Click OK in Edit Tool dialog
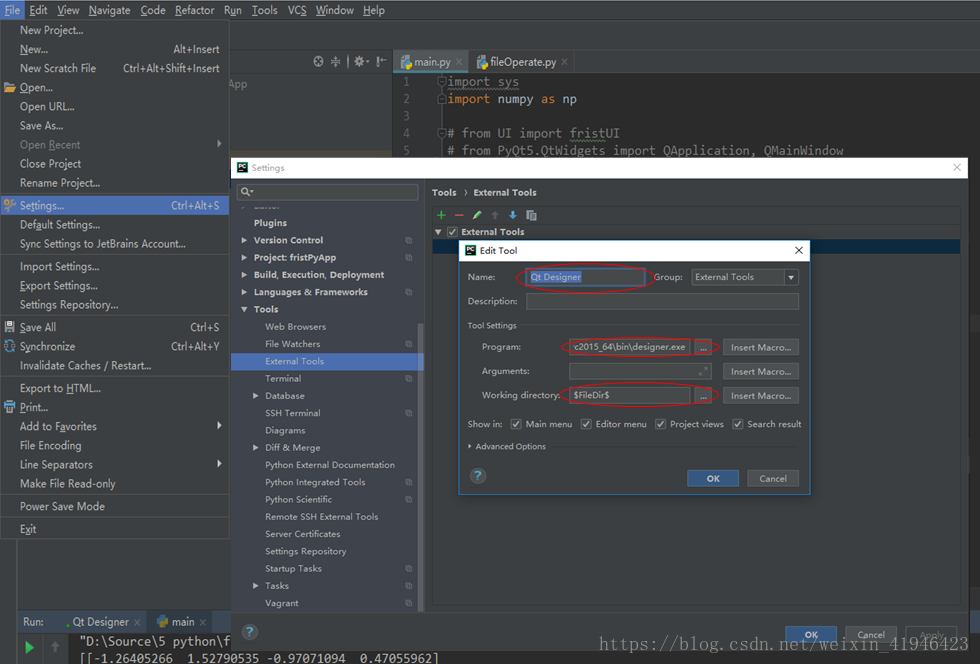 click(x=713, y=478)
